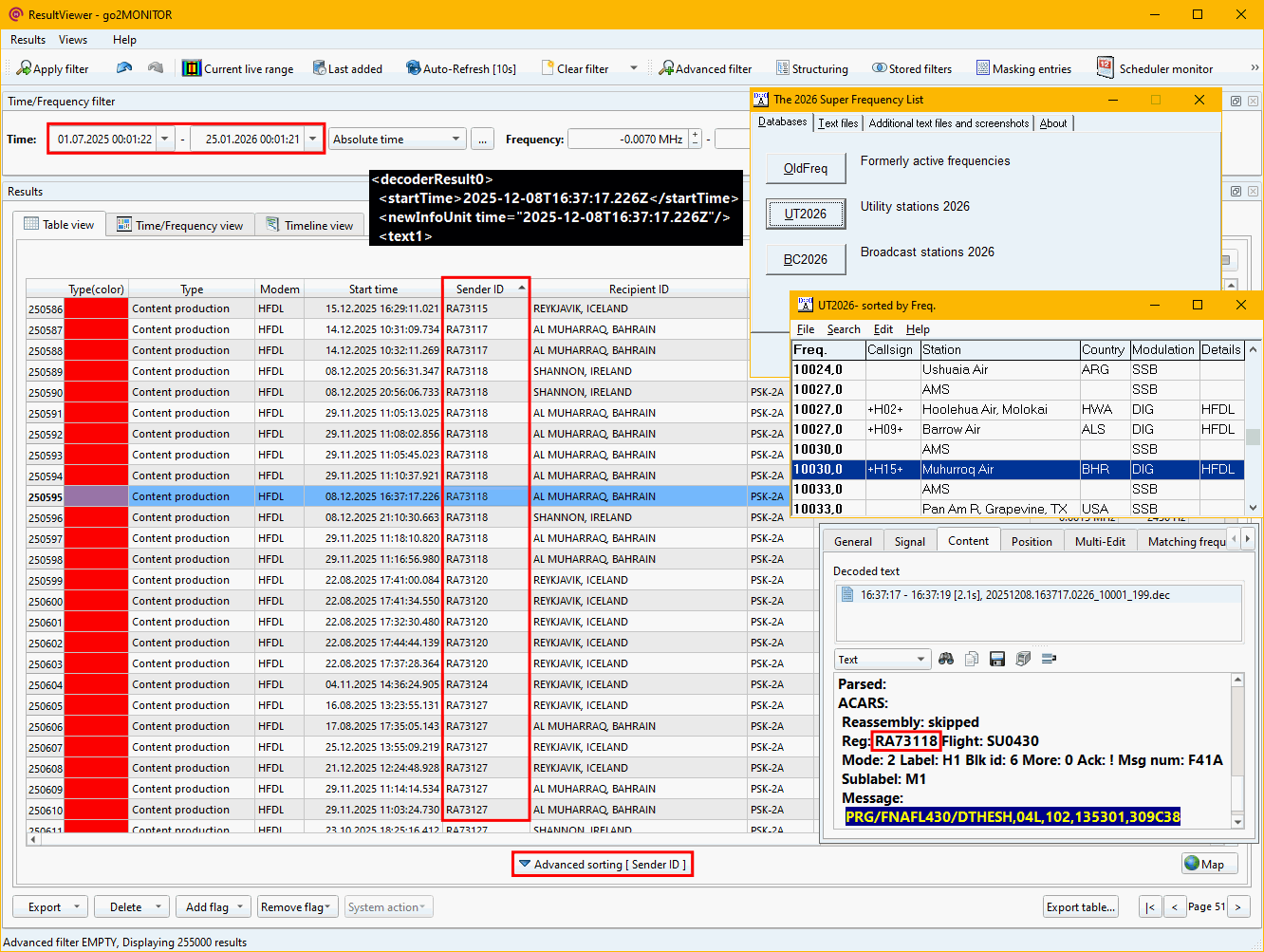Image resolution: width=1264 pixels, height=952 pixels.
Task: Click the red color cell of row 250590
Action: tap(95, 392)
